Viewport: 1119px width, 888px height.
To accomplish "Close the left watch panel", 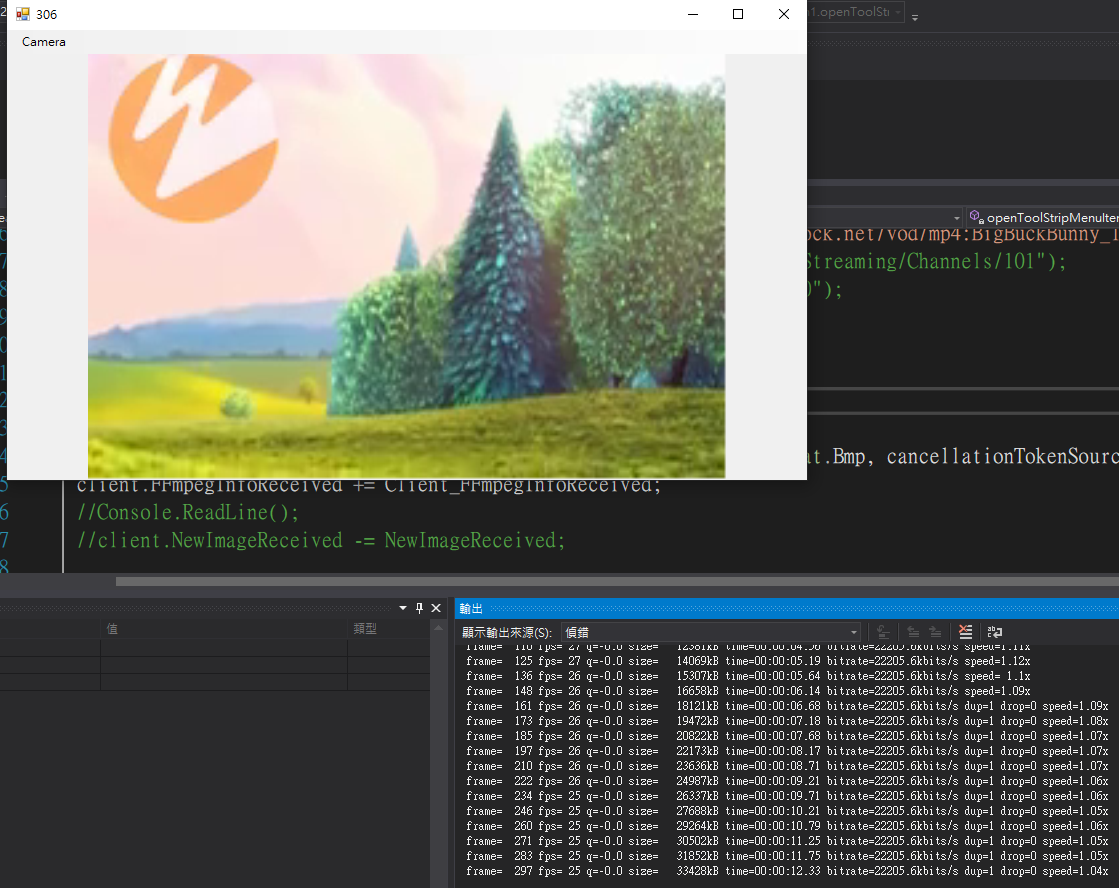I will 436,608.
